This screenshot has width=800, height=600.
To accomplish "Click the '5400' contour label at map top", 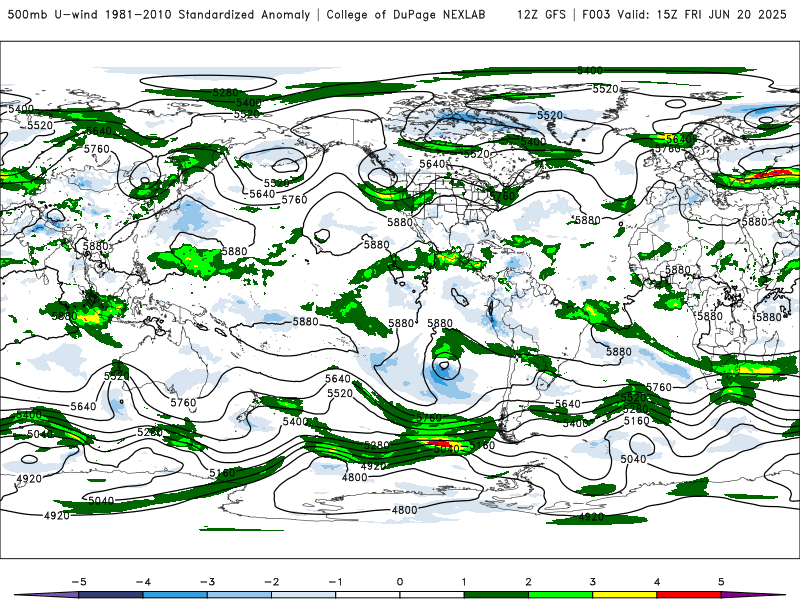I will coord(590,70).
